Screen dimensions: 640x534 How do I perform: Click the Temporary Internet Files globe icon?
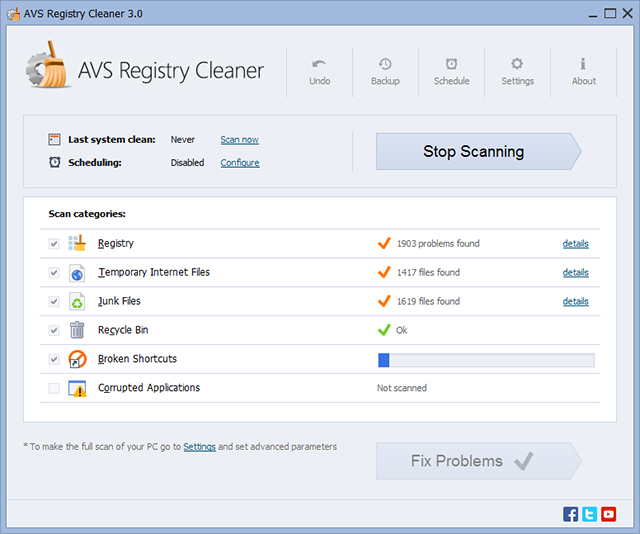[77, 273]
